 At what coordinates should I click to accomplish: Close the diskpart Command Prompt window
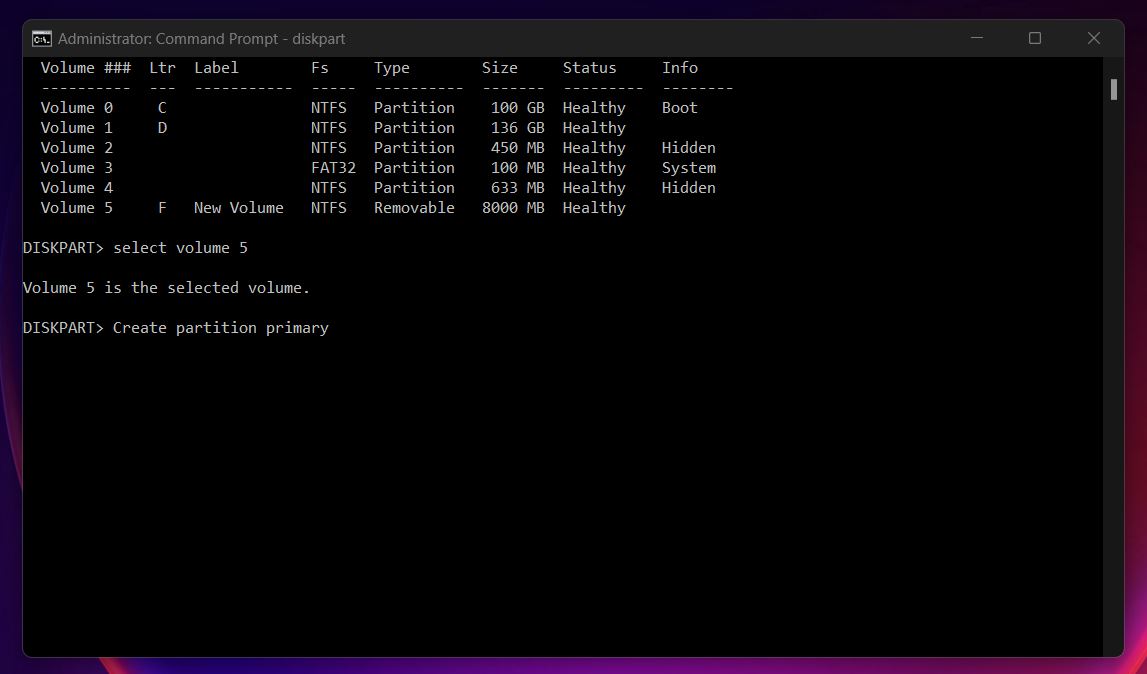point(1094,38)
